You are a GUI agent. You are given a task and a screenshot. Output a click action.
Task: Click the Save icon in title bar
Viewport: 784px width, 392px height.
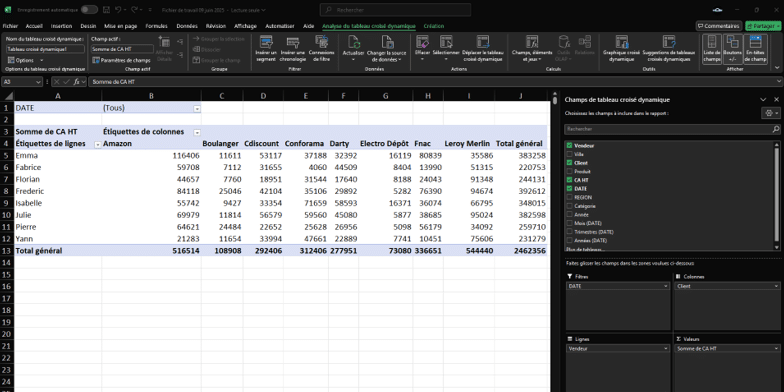[106, 10]
